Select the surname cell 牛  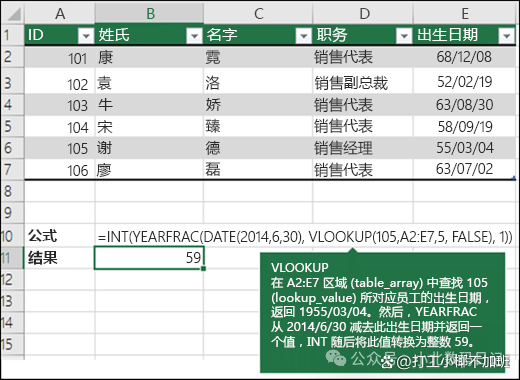pos(149,105)
